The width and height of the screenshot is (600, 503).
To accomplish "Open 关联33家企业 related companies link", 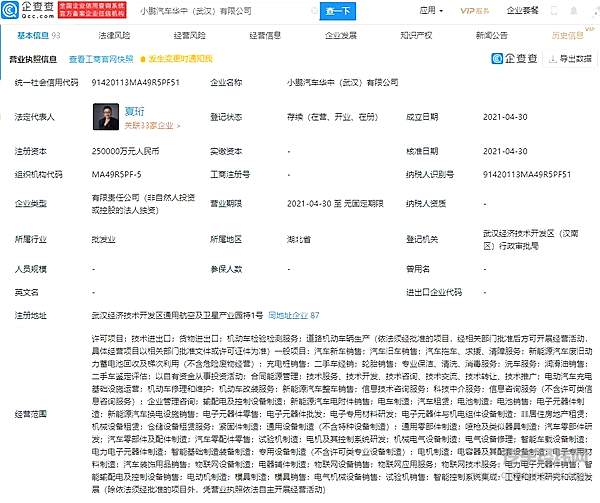I will click(152, 125).
